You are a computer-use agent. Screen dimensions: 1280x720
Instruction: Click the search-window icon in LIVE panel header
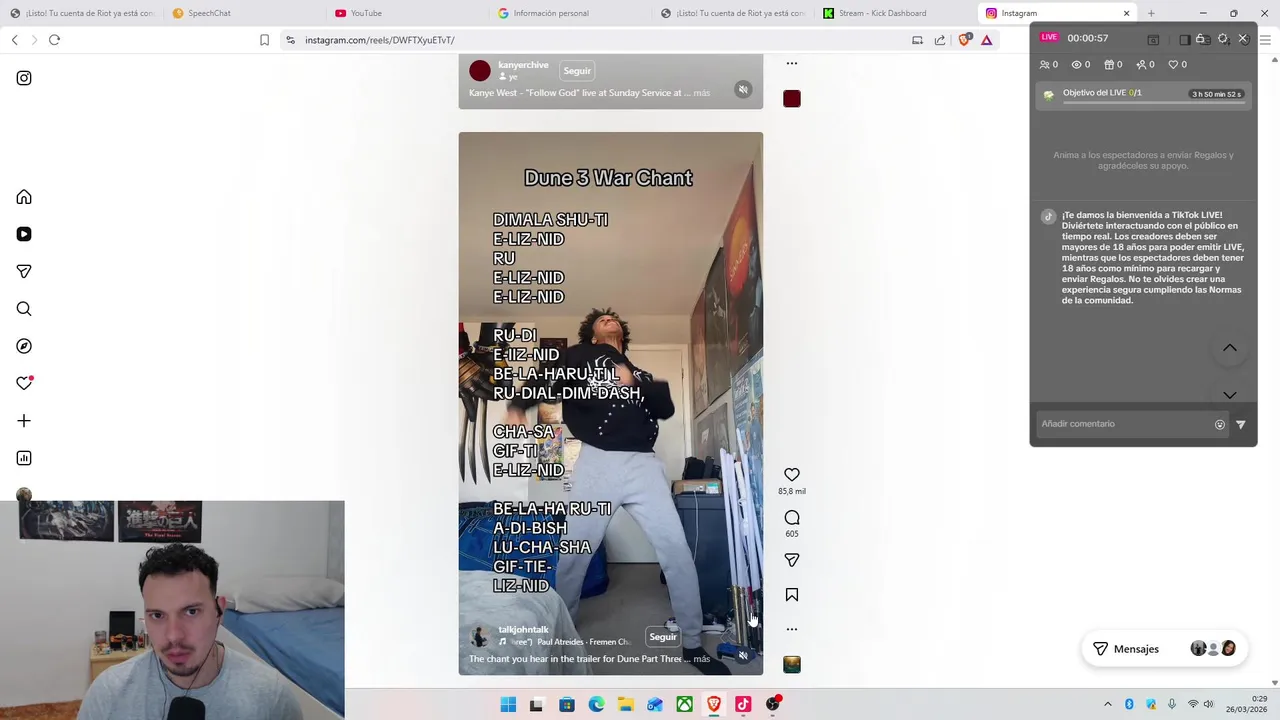[x=1153, y=39]
